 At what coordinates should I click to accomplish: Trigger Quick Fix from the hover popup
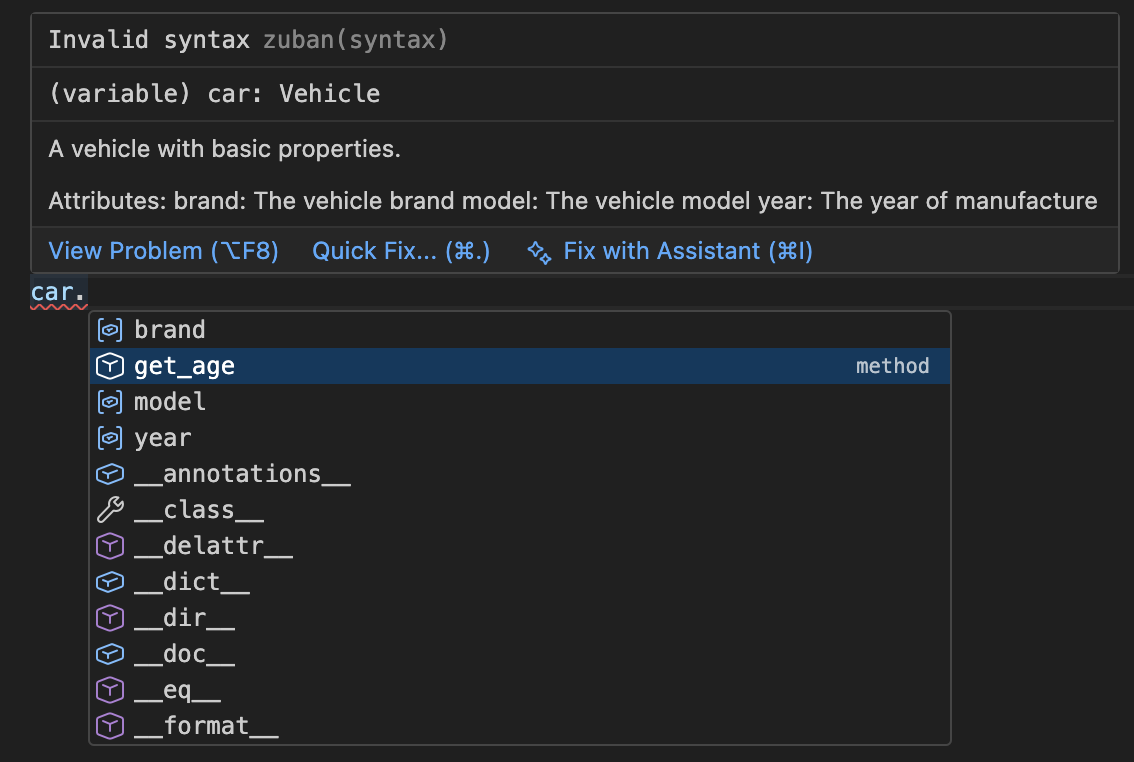click(400, 251)
